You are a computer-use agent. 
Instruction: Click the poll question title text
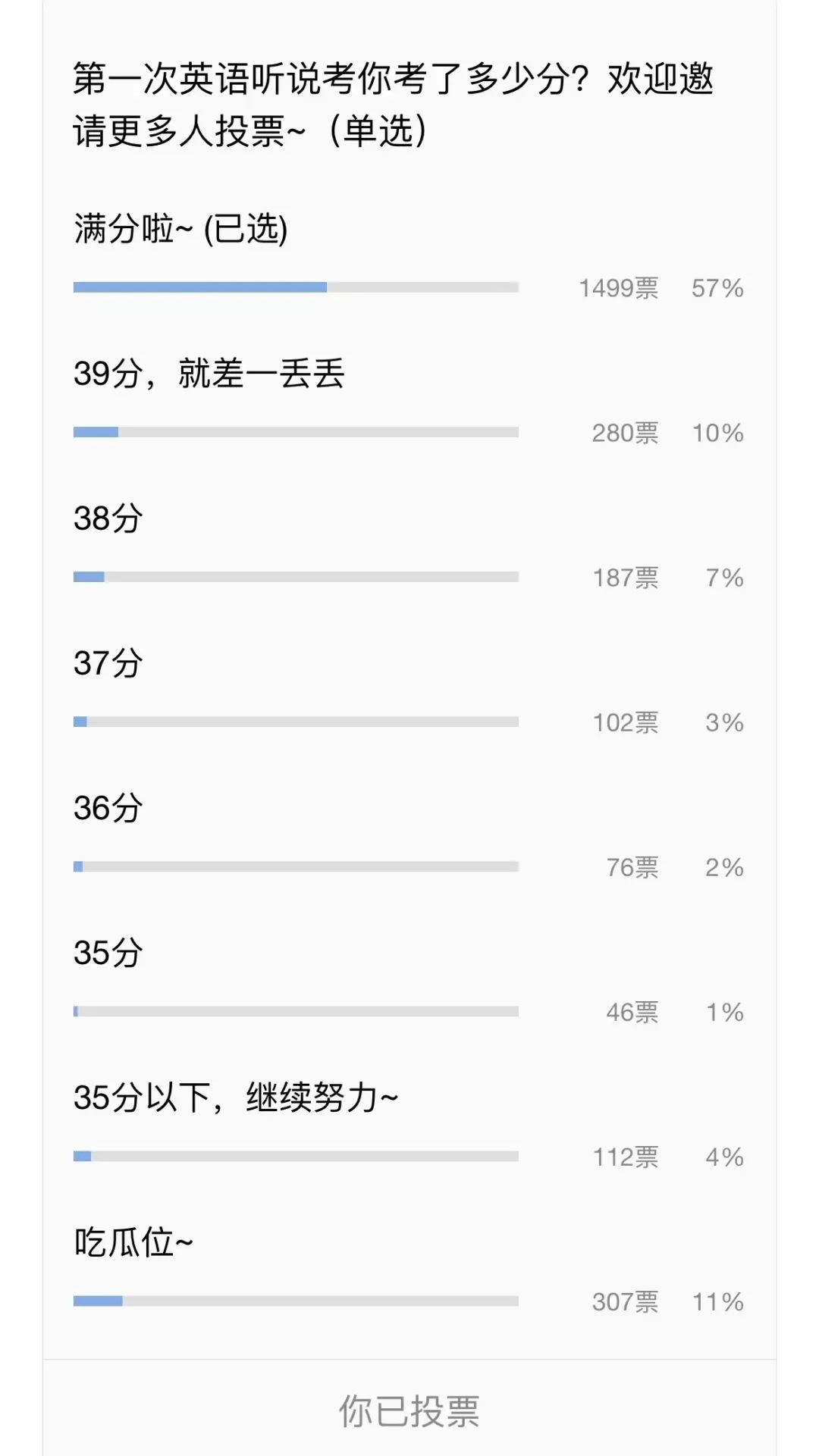click(x=393, y=105)
